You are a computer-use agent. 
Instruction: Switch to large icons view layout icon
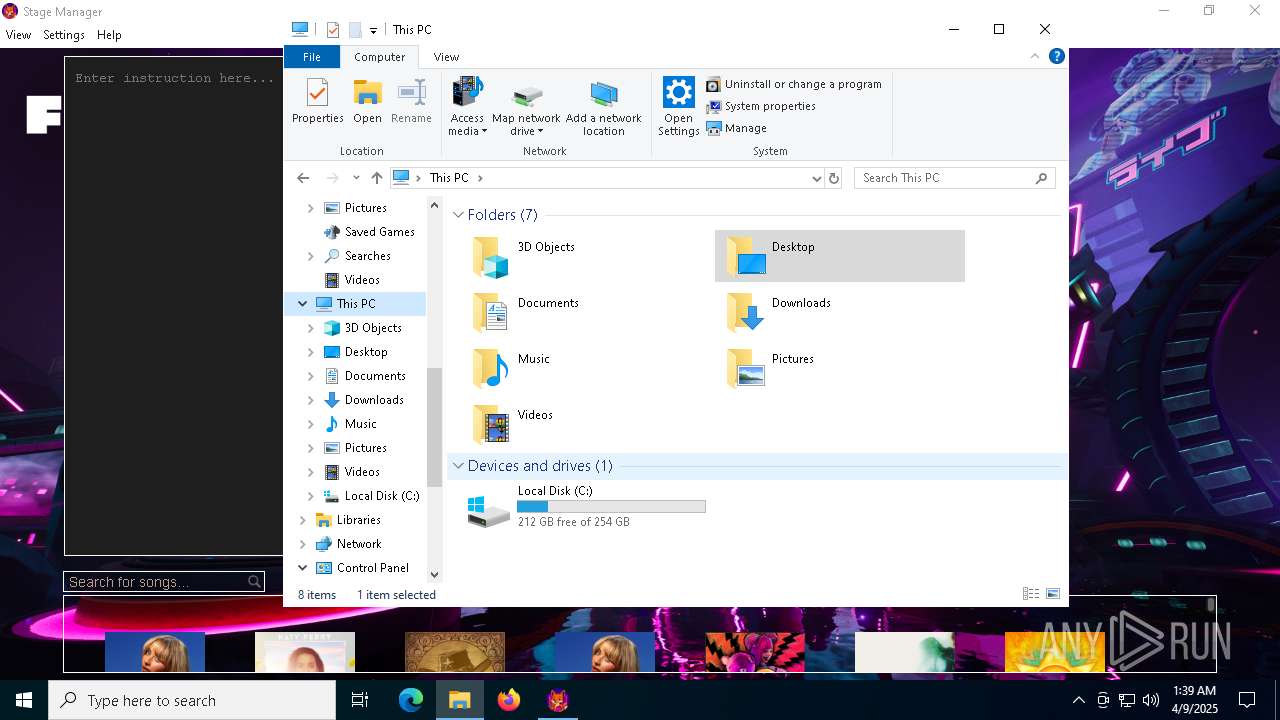click(1053, 594)
